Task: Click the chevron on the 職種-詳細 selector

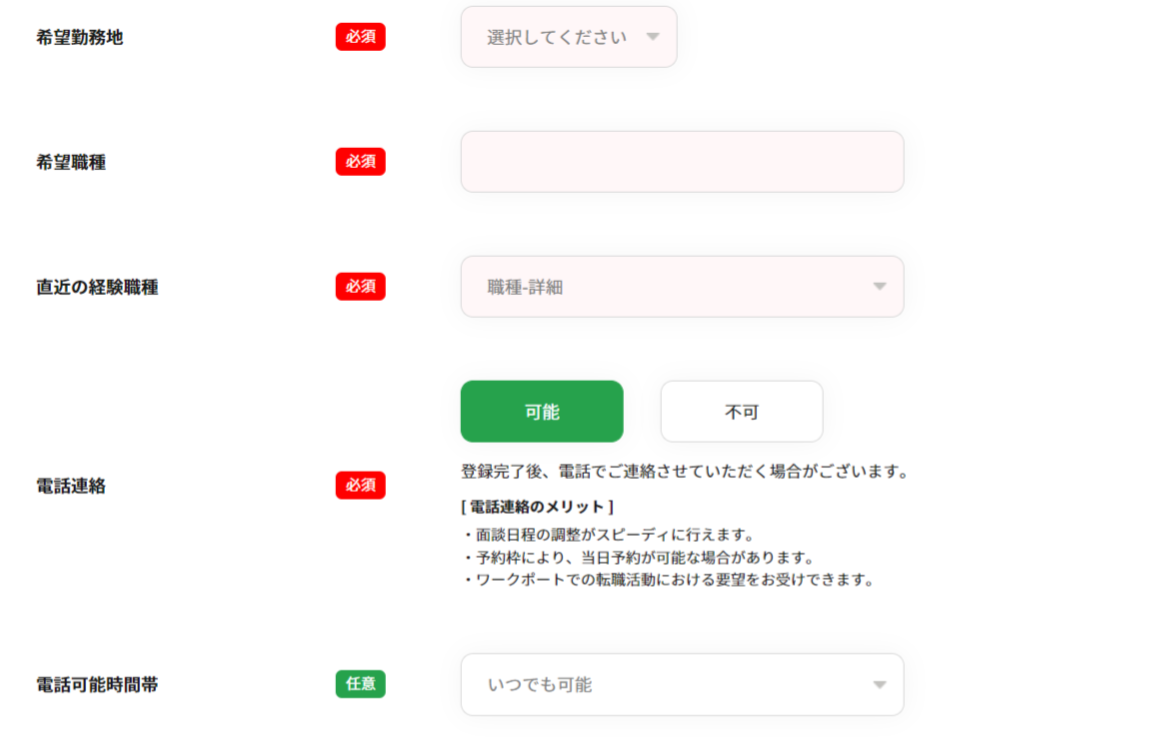Action: click(x=878, y=287)
